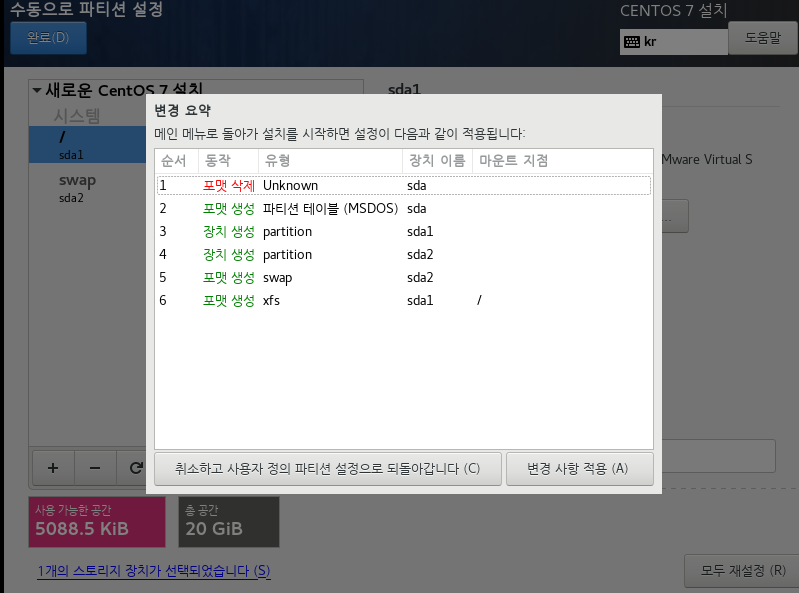Click the plus icon to add partition
Screen dimensions: 799x593
click(x=53, y=468)
